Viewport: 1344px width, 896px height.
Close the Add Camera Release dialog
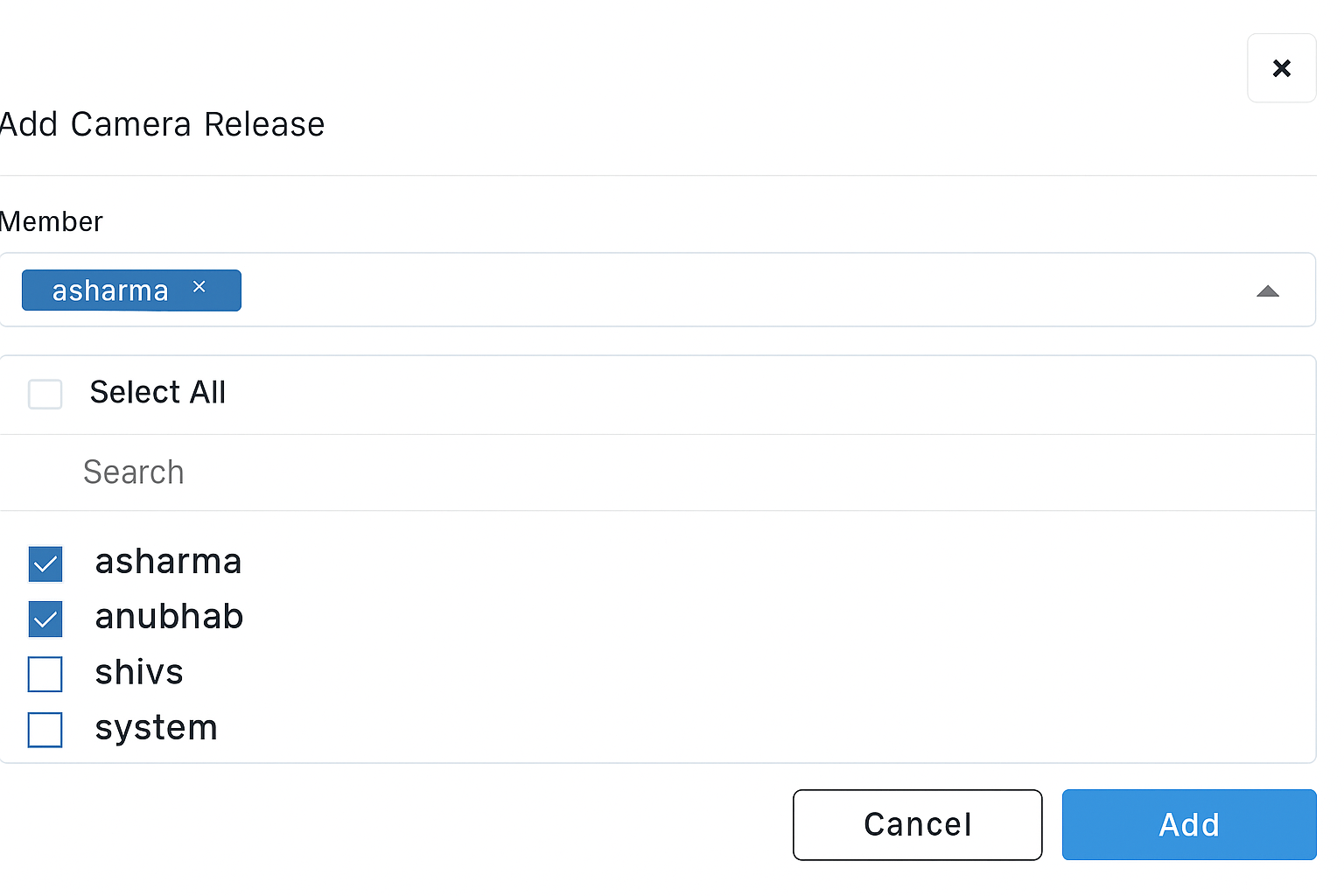1281,68
